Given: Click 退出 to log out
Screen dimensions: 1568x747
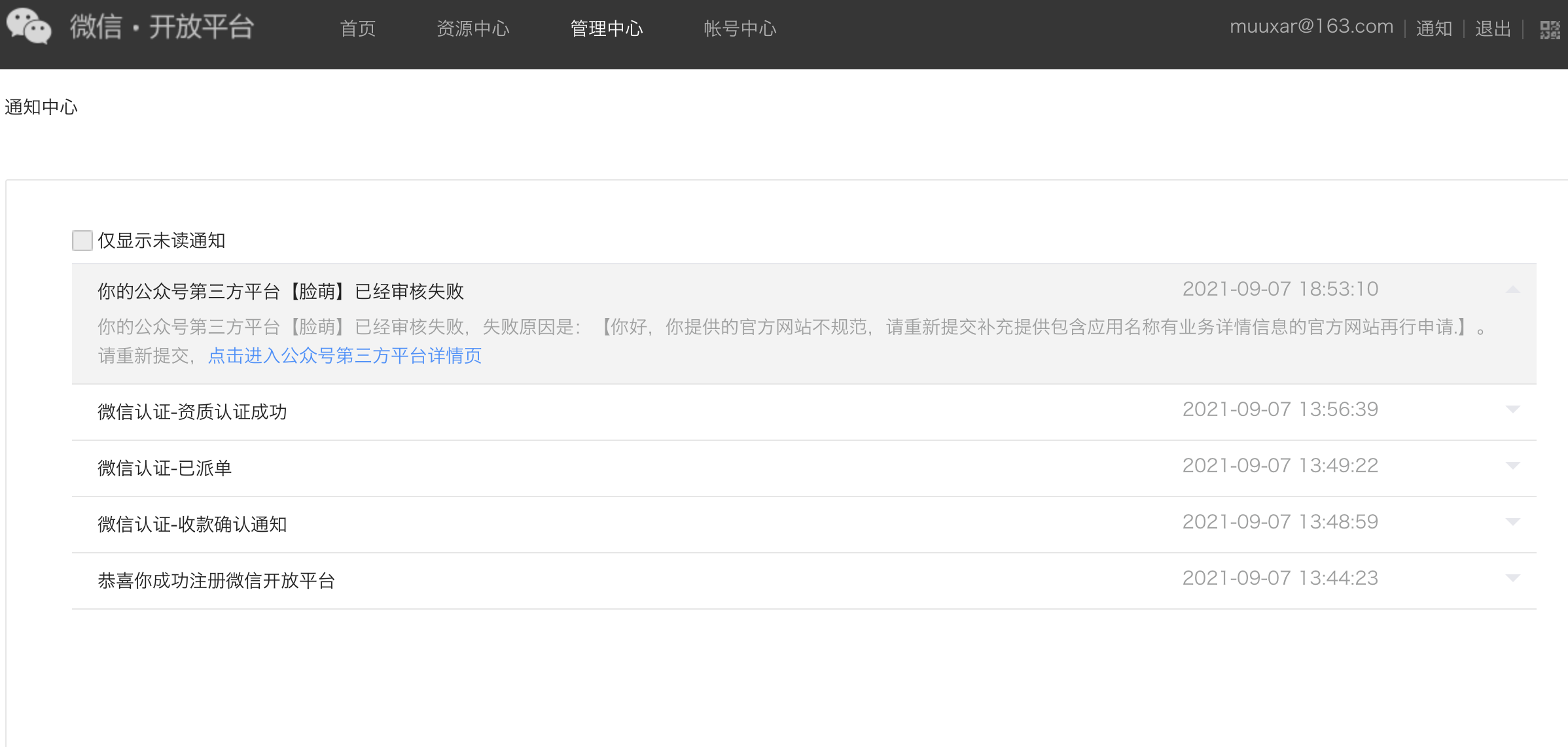Looking at the screenshot, I should pyautogui.click(x=1493, y=29).
